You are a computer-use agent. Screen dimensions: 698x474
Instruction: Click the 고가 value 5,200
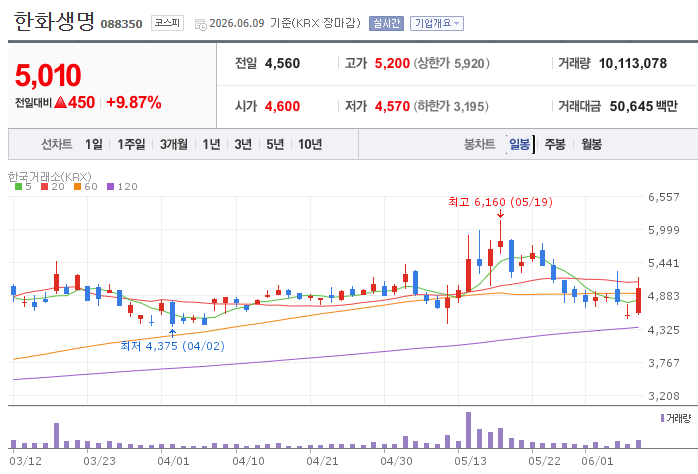pos(392,63)
